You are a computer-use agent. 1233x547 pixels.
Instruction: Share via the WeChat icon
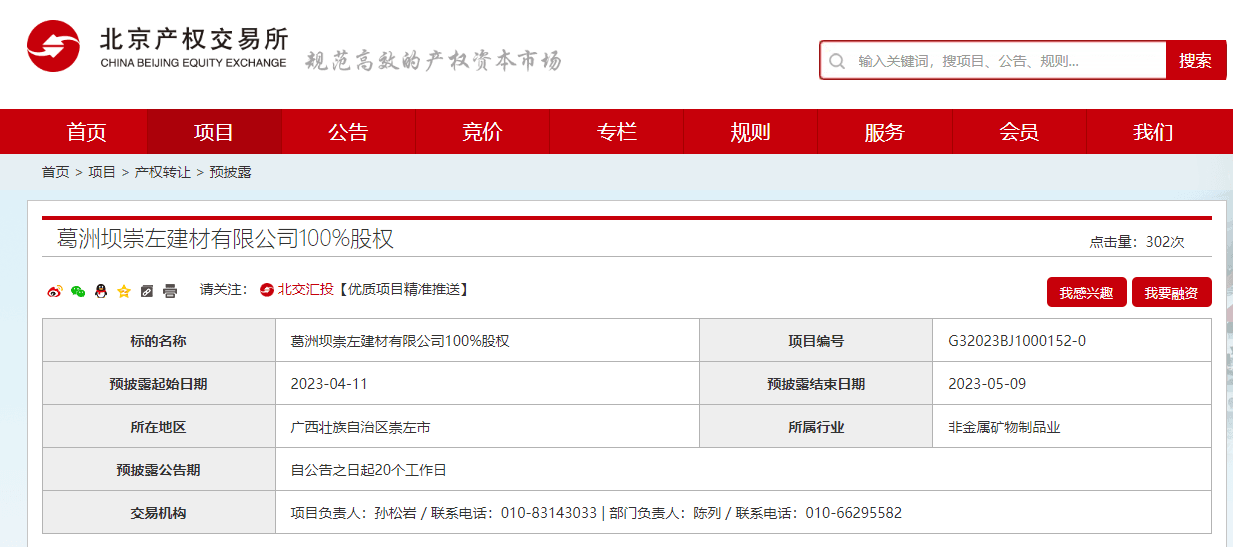click(78, 291)
